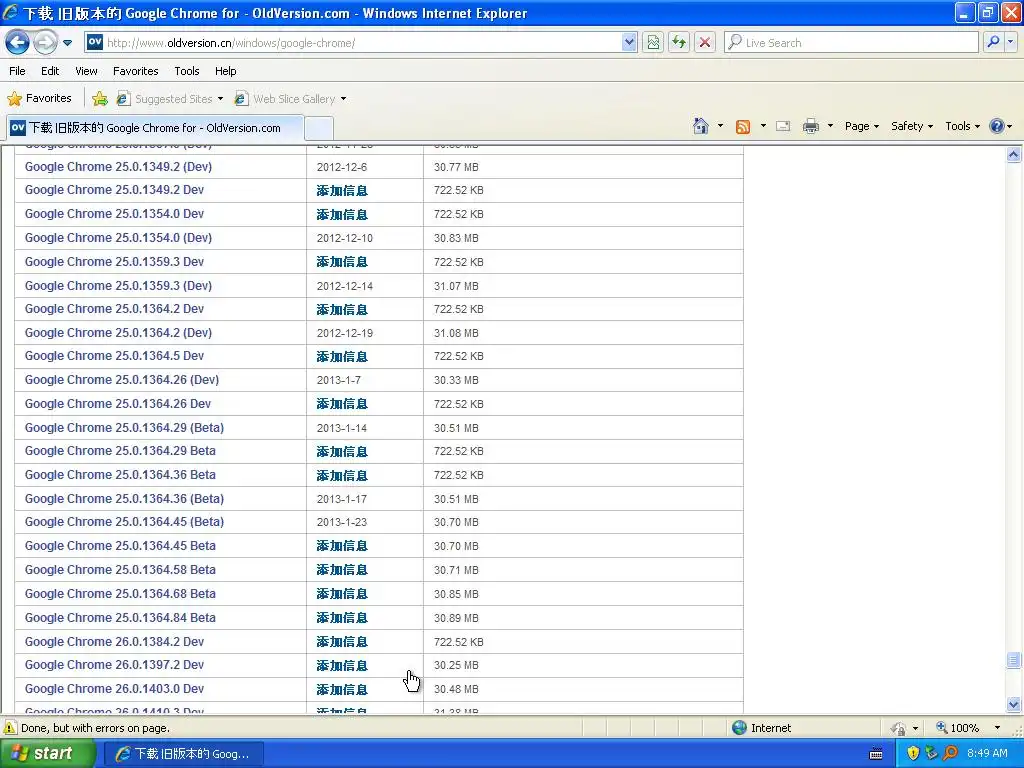
Task: Open Google Chrome 25.0.1354.0 Dev link
Action: (x=114, y=214)
